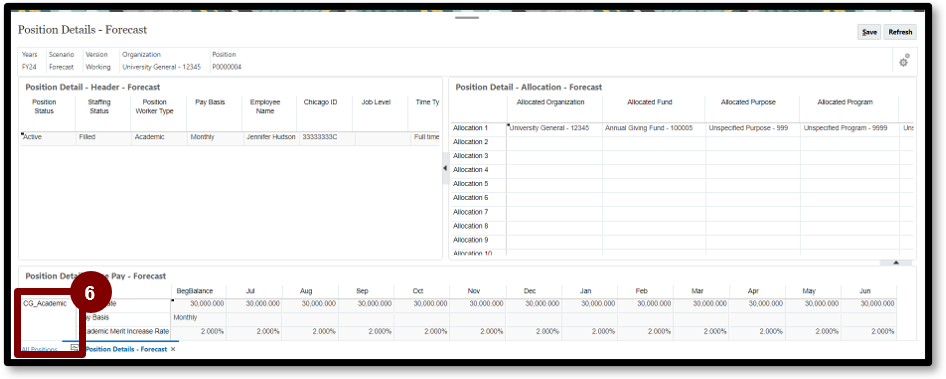Switch to the All Positions tab
Screen dimensions: 946x379
39,350
